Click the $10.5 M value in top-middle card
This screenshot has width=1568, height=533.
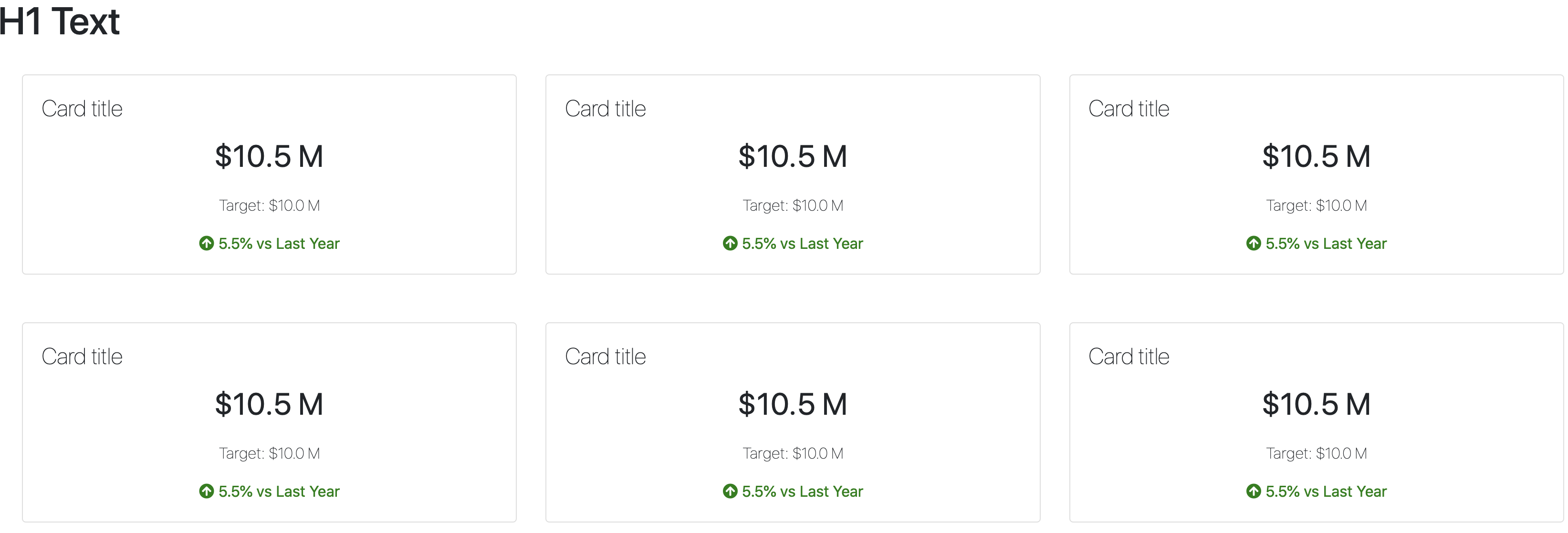[x=793, y=156]
